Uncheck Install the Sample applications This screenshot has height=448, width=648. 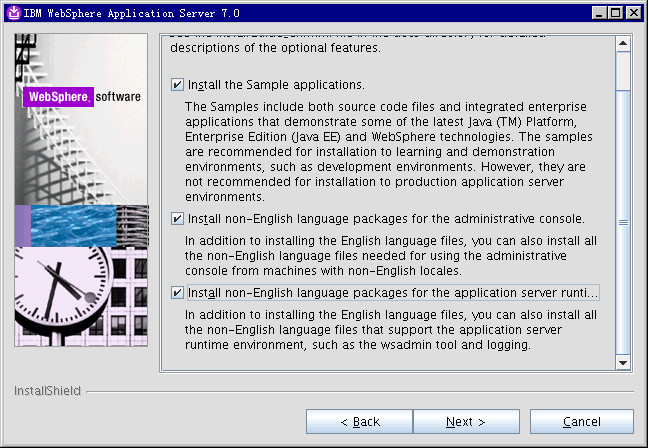coord(178,85)
